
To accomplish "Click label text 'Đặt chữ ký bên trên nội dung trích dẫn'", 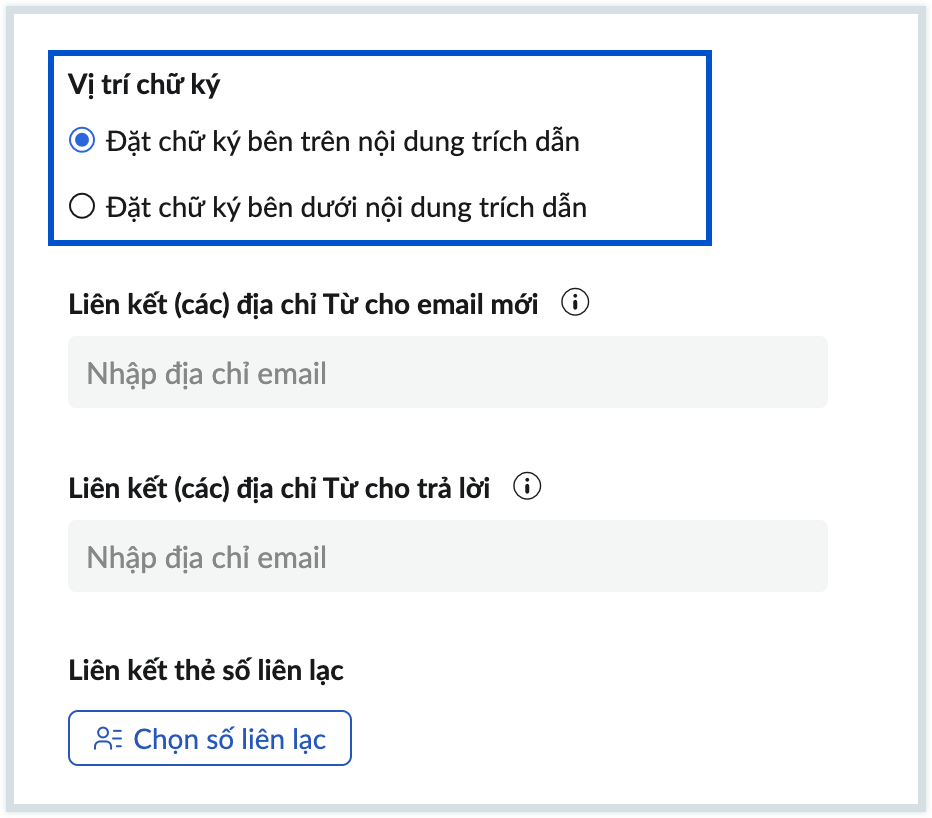I will coord(341,142).
